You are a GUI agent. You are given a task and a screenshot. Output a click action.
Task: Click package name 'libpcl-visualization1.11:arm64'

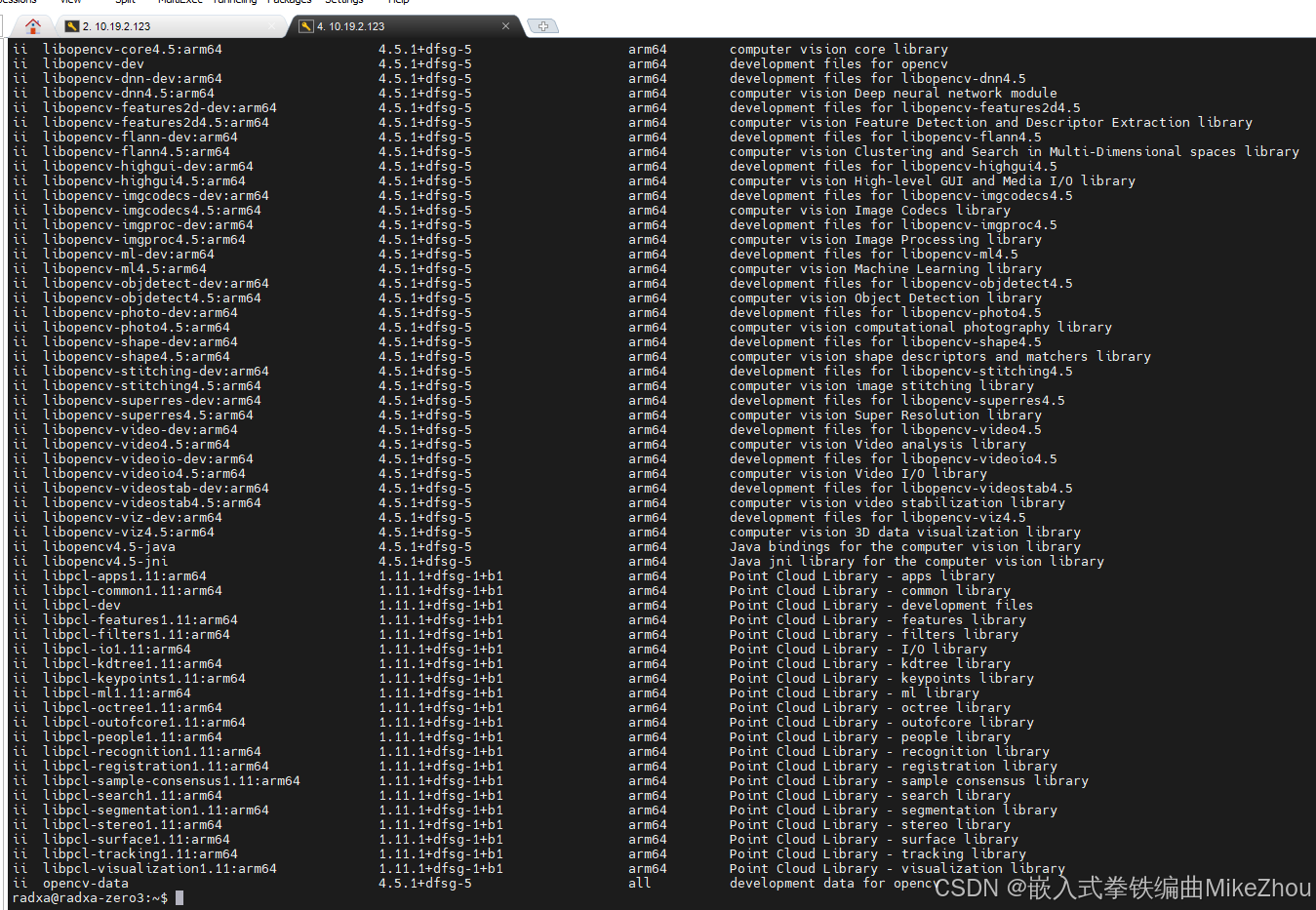point(160,868)
